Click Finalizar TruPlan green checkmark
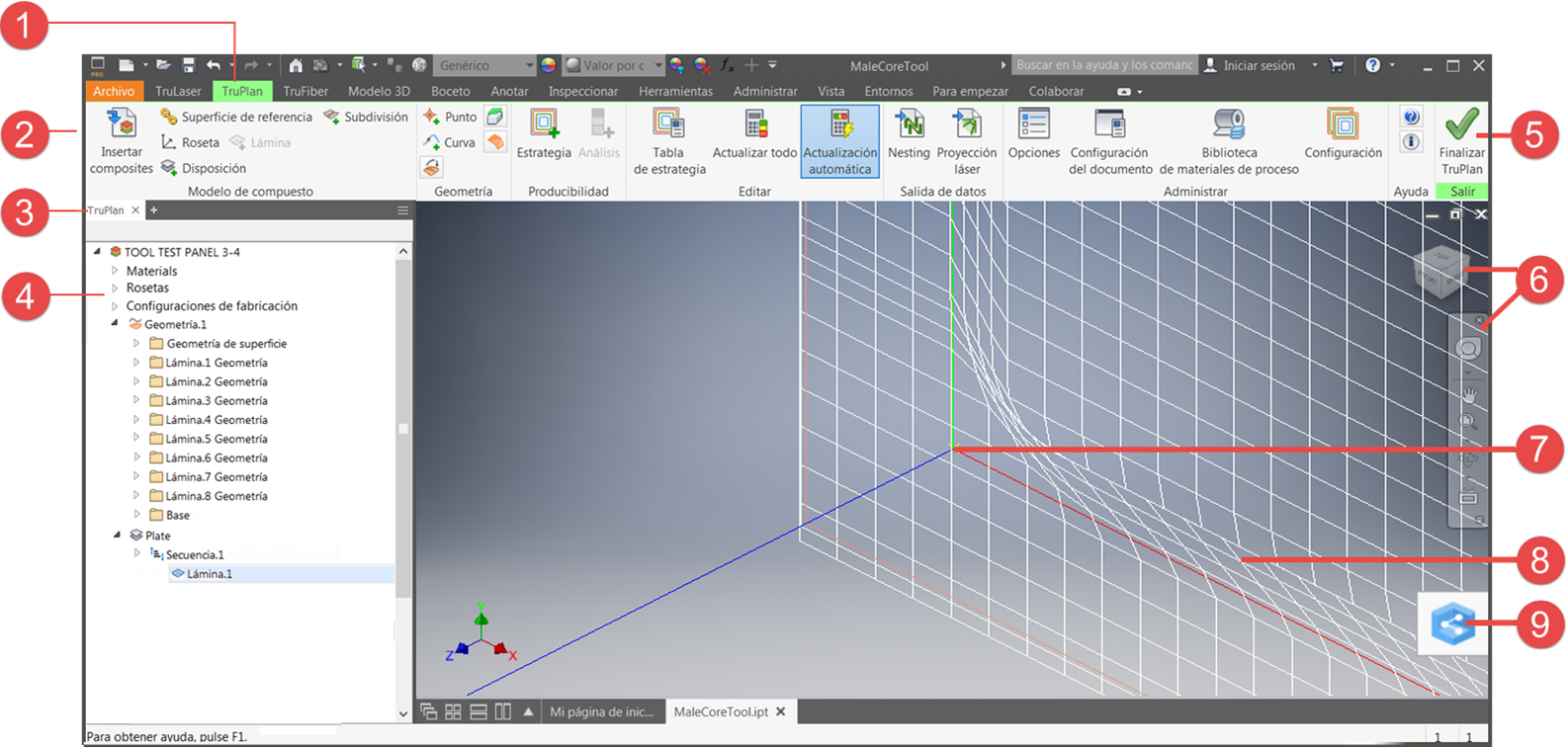The height and width of the screenshot is (747, 1568). click(1462, 141)
